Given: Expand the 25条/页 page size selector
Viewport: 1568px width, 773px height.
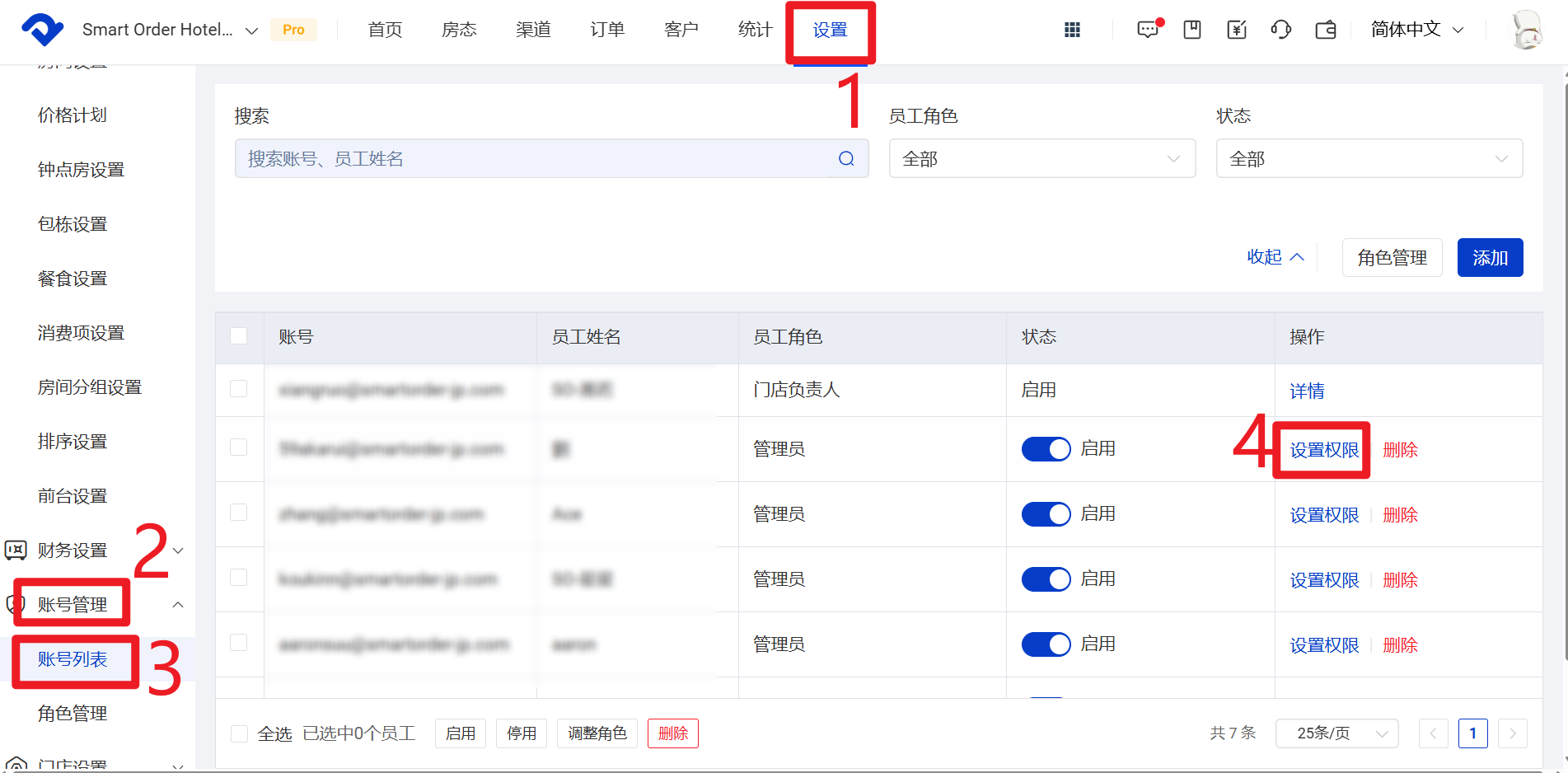Looking at the screenshot, I should [1336, 733].
